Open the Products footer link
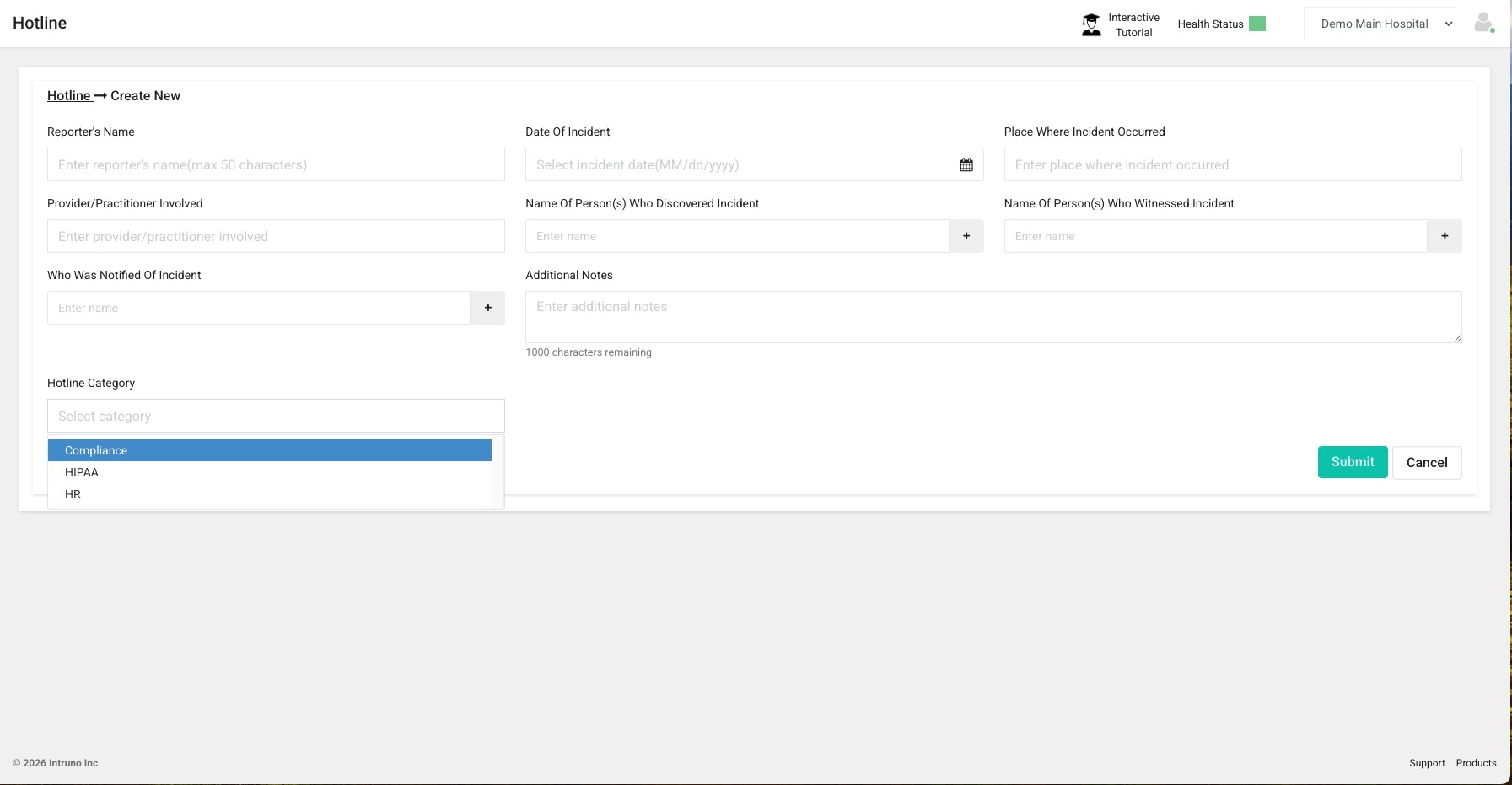Viewport: 1512px width, 785px height. (x=1476, y=763)
